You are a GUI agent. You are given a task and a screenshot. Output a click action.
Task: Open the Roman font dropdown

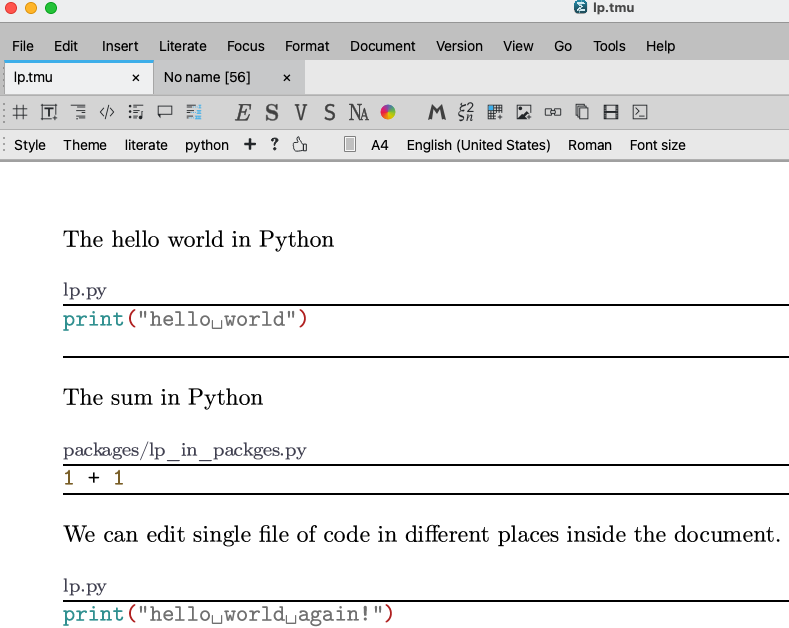click(590, 145)
